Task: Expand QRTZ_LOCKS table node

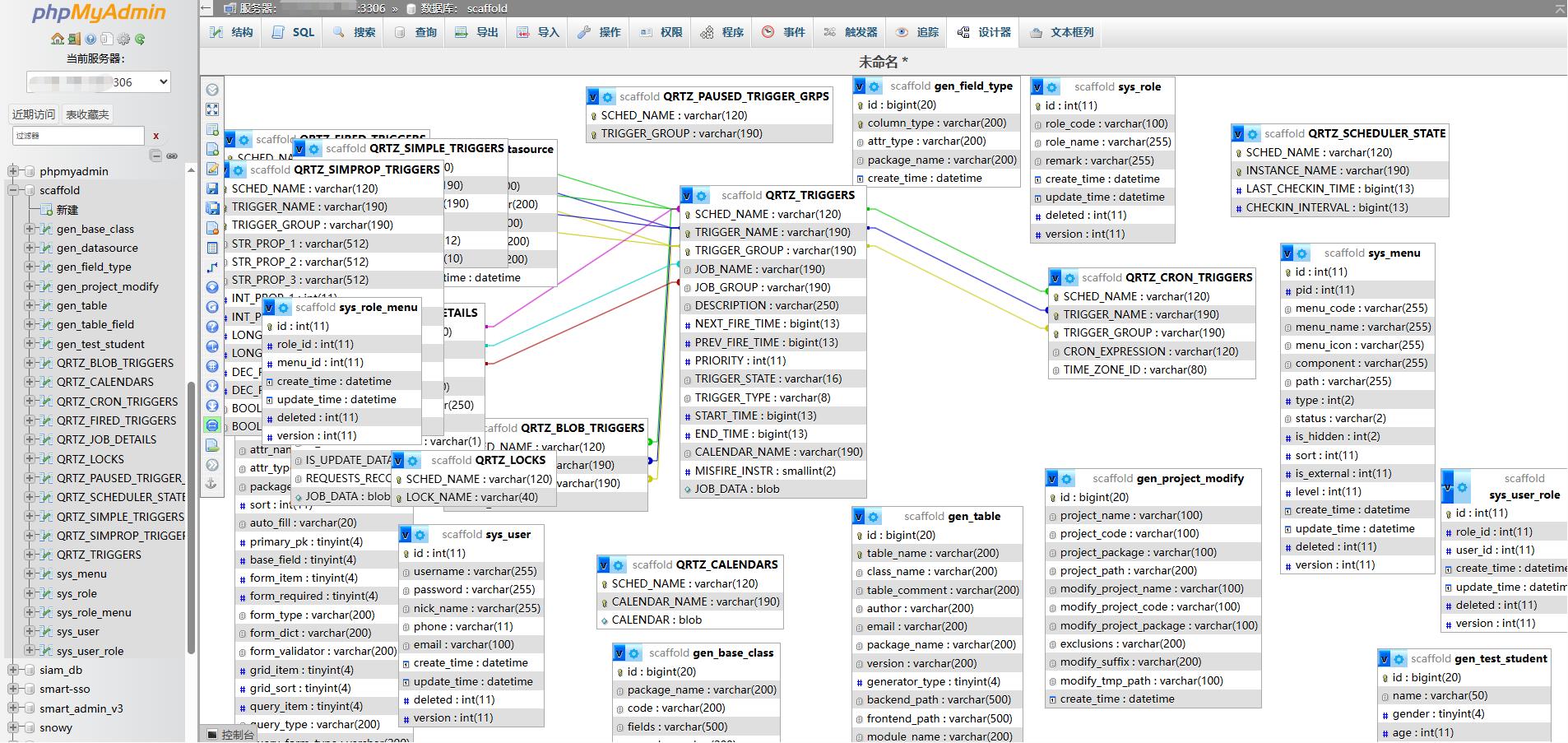Action: 30,459
